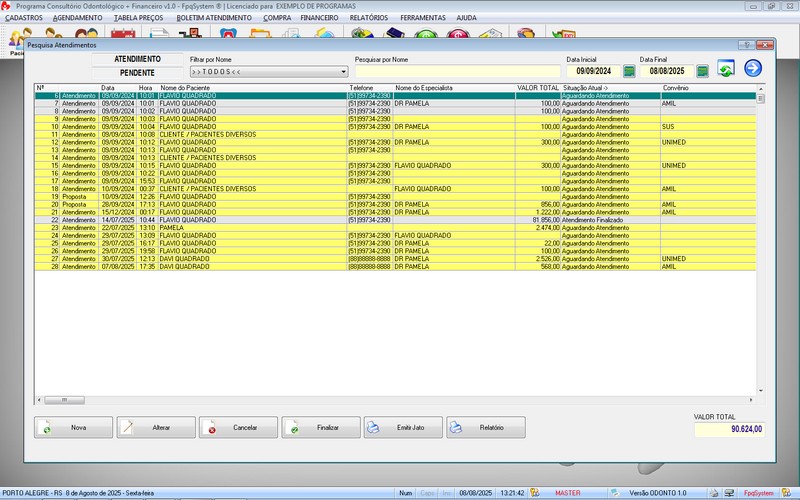Click into the Pesquisar por Nome field
The height and width of the screenshot is (500, 800).
[457, 72]
